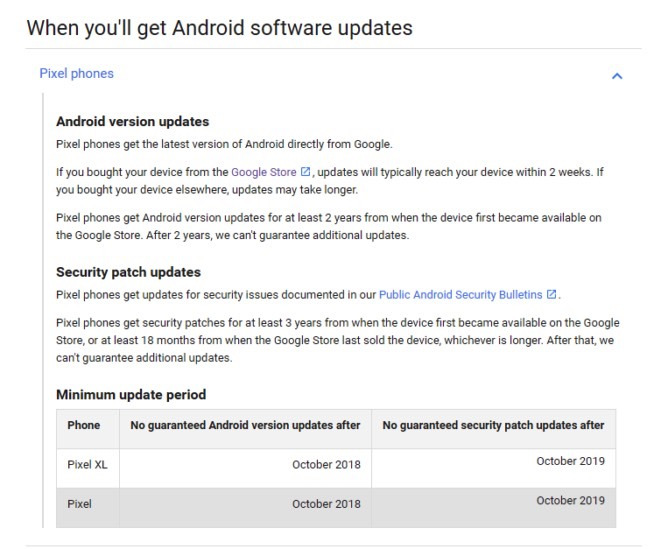The width and height of the screenshot is (668, 549).
Task: Select "No guaranteed Android version updates after" header
Action: coord(245,425)
